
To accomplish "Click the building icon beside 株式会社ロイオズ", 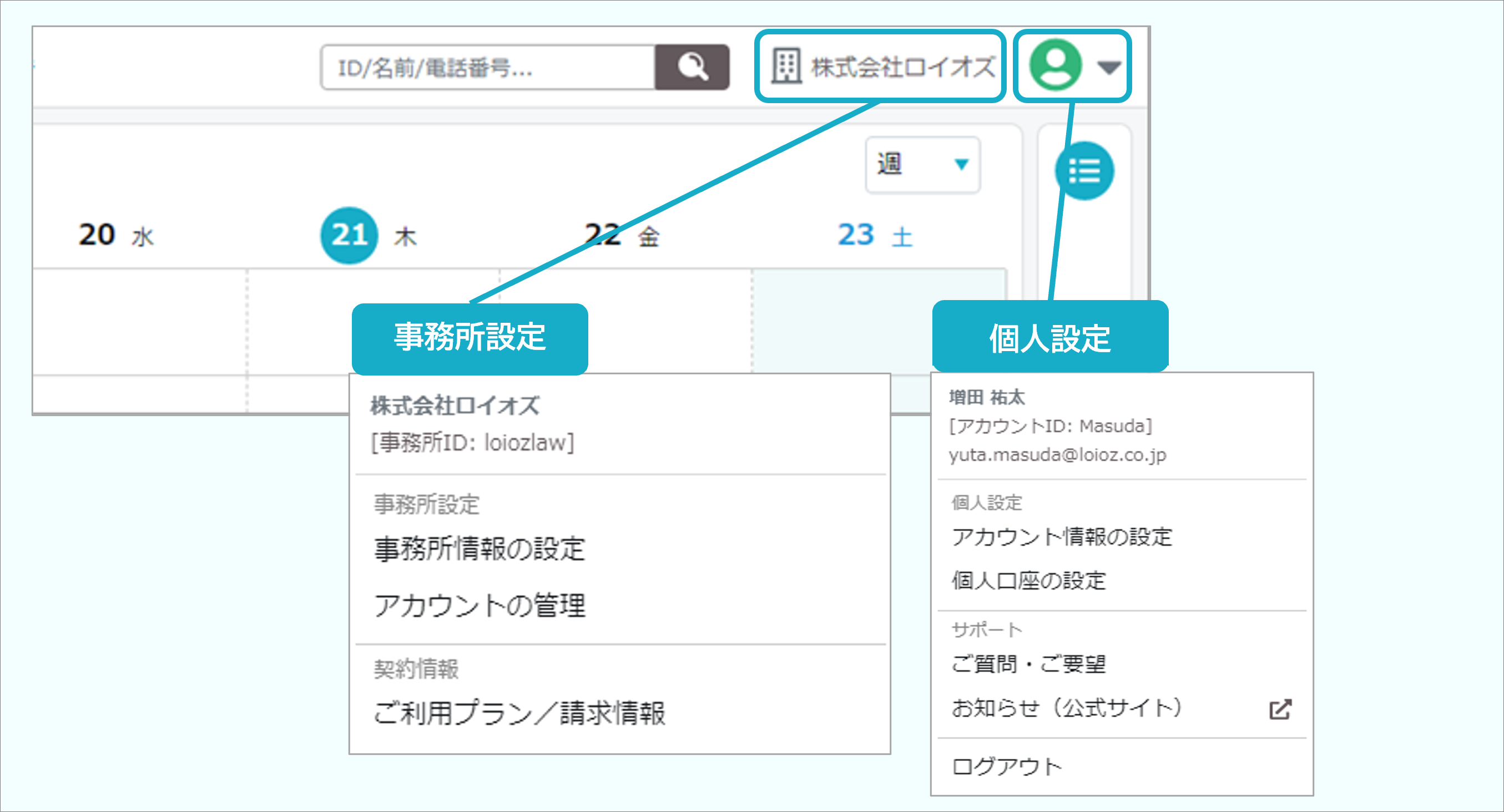I will 786,66.
